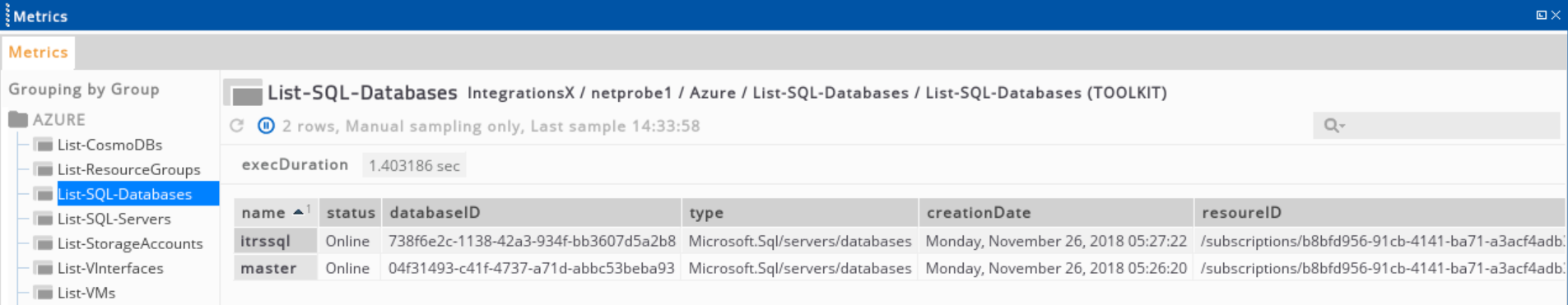Click databaseID 04f31493-c41f-4737-a71d-abbc53beba93
Image resolution: width=1568 pixels, height=305 pixels.
(532, 268)
